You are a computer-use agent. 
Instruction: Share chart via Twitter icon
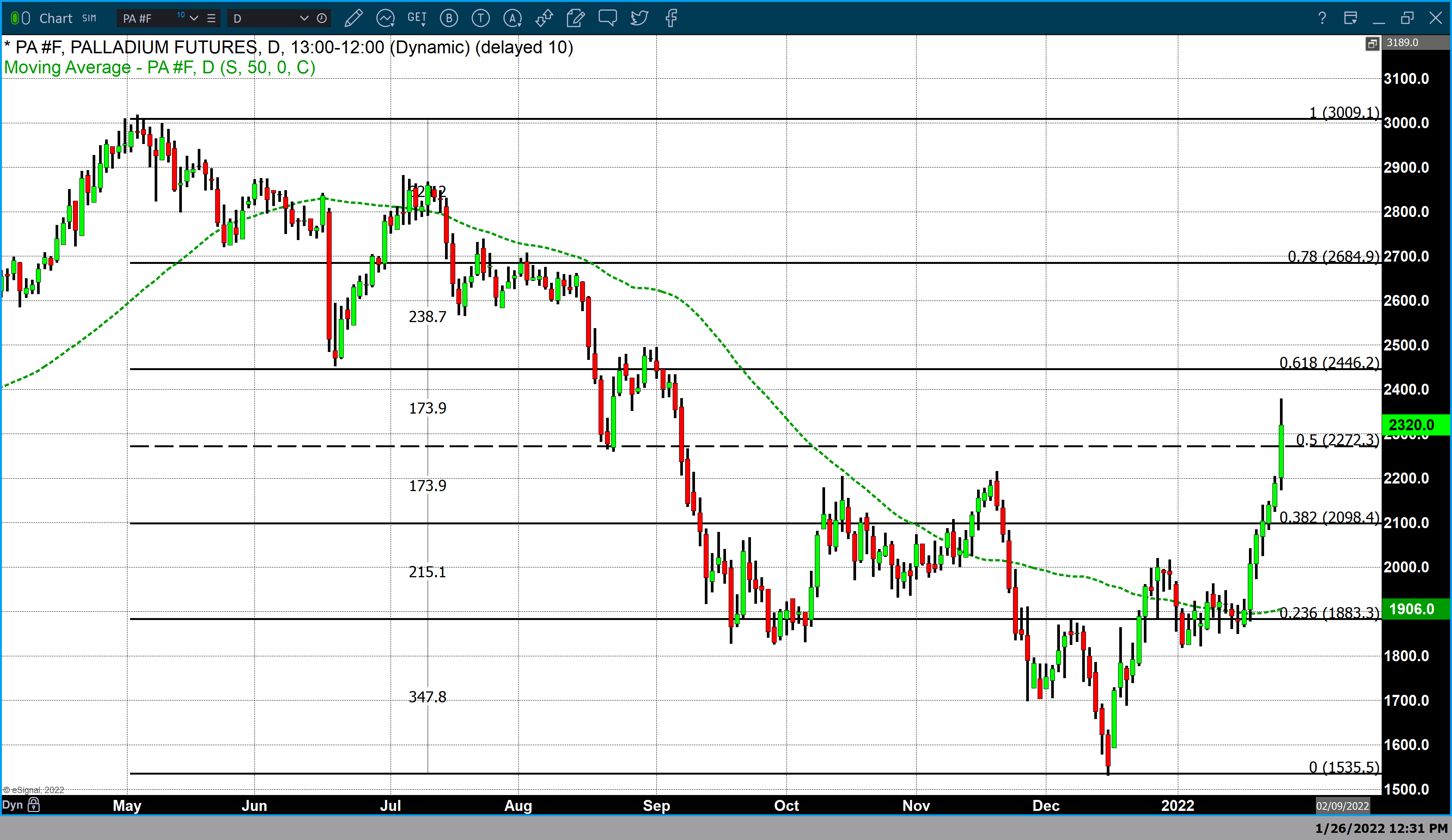[639, 19]
